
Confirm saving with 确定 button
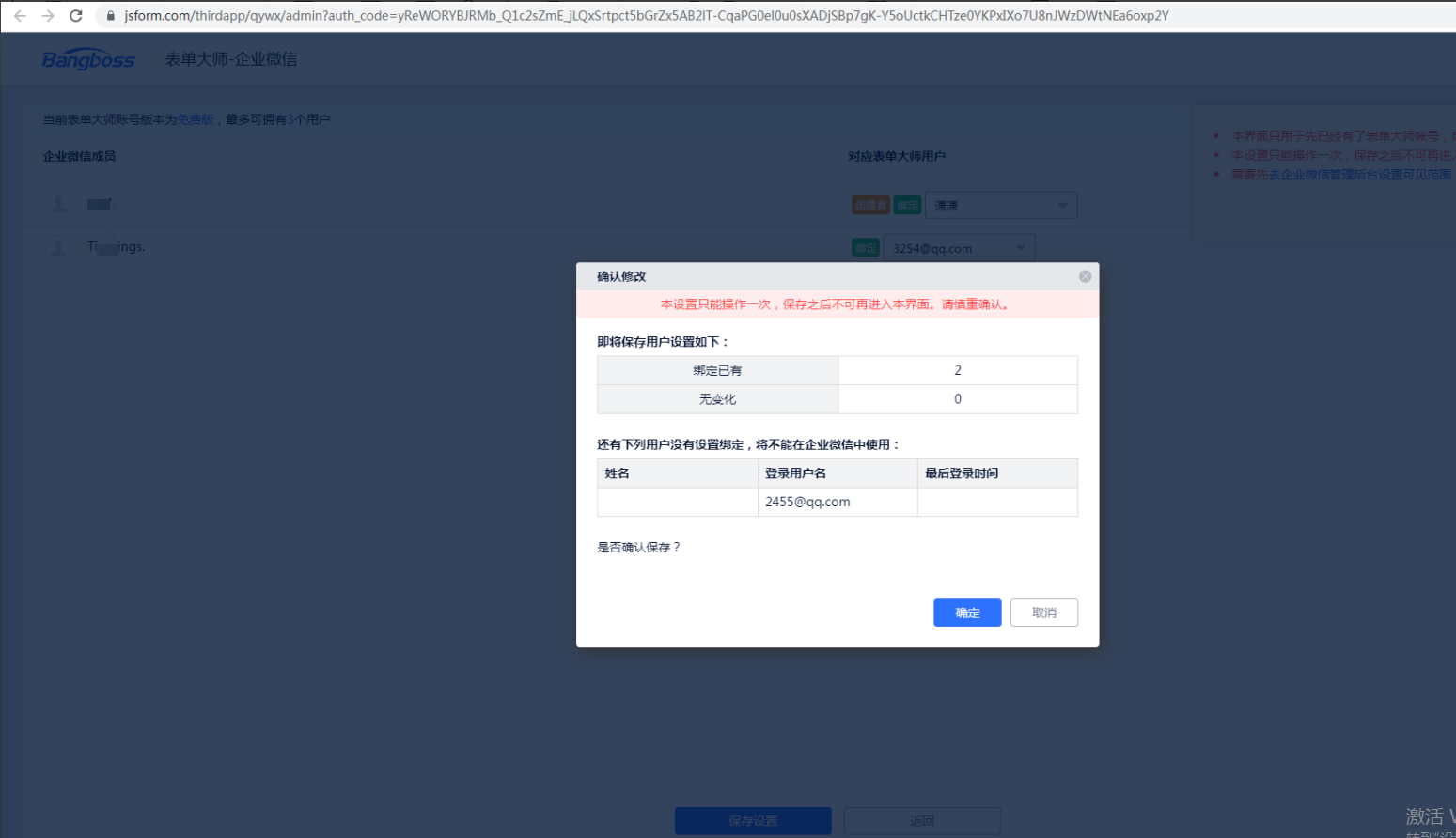(967, 613)
